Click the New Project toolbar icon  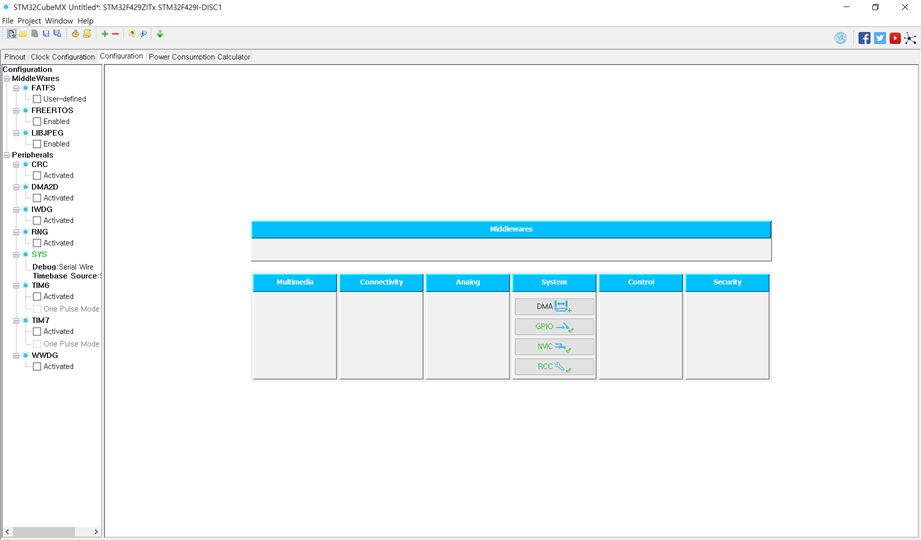[x=12, y=34]
